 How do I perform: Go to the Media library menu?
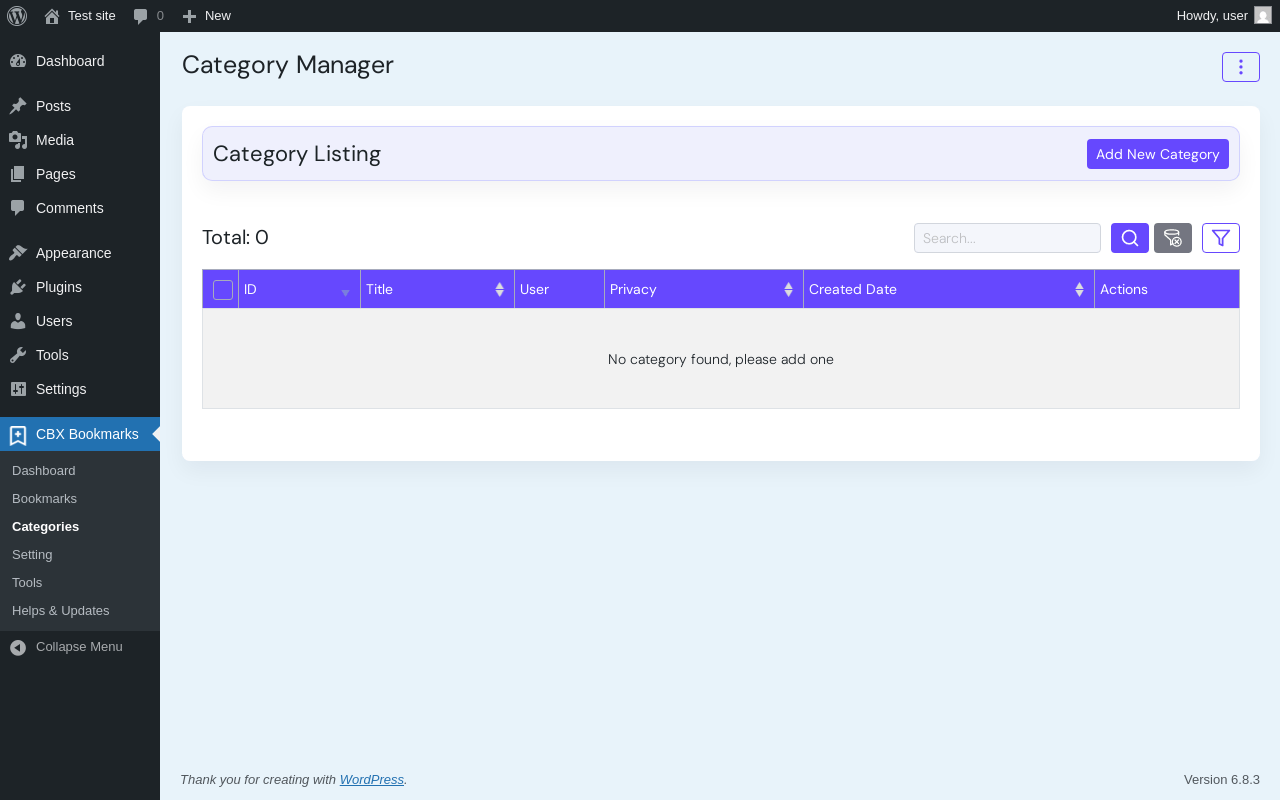(80, 140)
